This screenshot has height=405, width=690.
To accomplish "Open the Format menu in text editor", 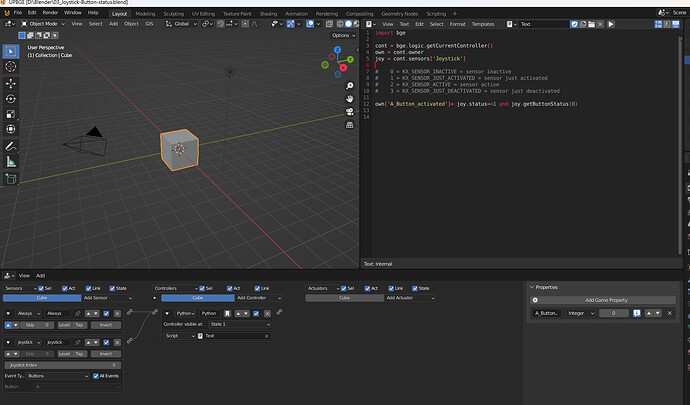I will (x=457, y=24).
